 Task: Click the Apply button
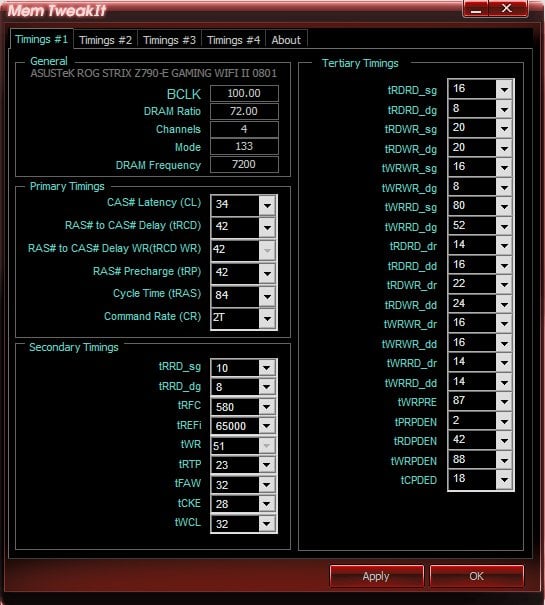376,576
